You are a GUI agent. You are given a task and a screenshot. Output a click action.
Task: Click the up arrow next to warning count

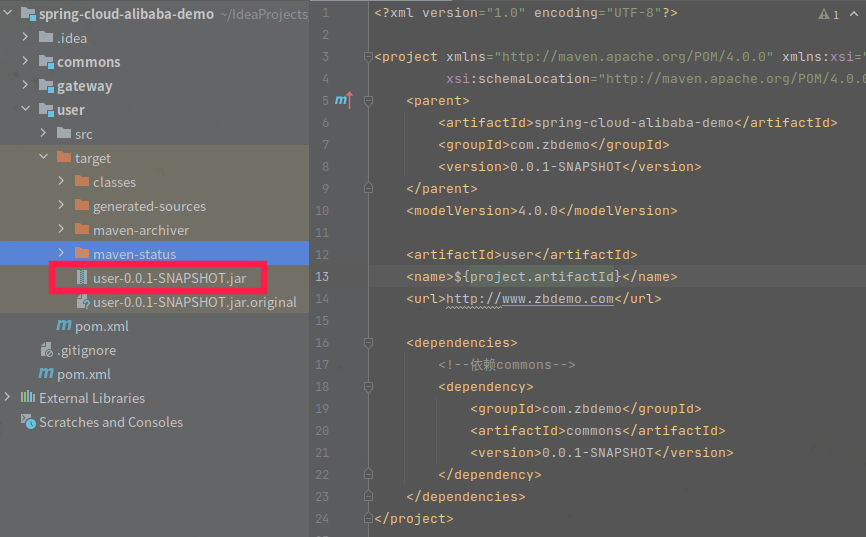coord(854,14)
